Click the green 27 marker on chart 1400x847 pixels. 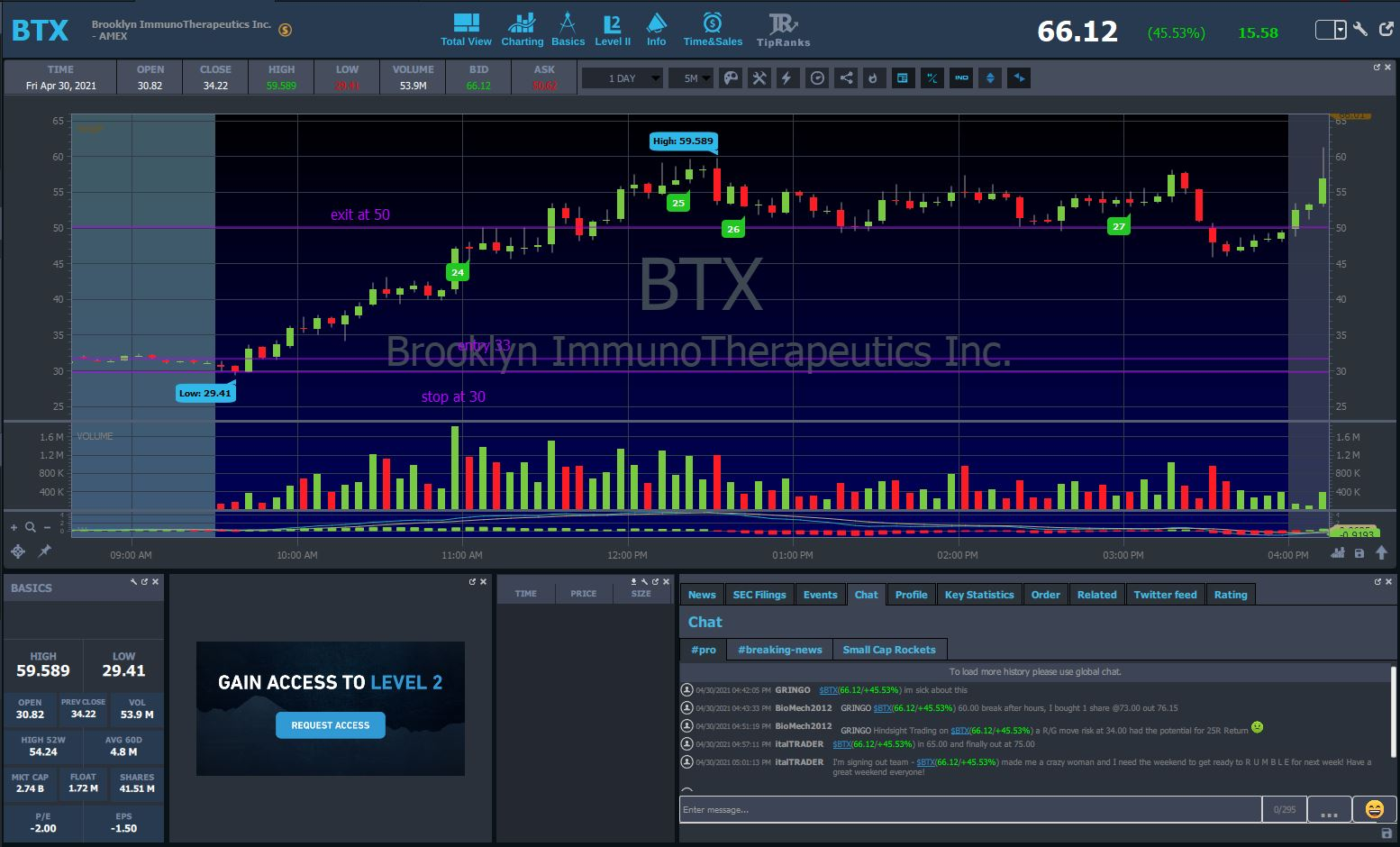(x=1118, y=226)
